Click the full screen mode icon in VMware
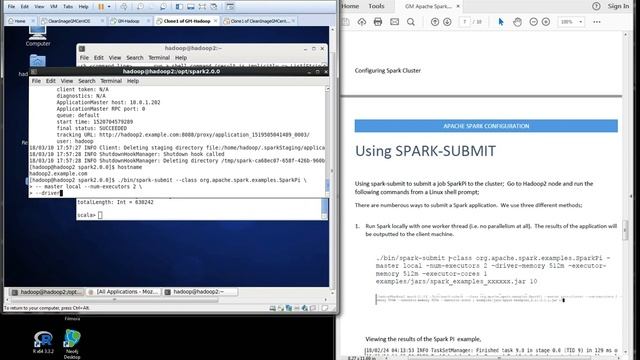The image size is (640, 360). [202, 7]
